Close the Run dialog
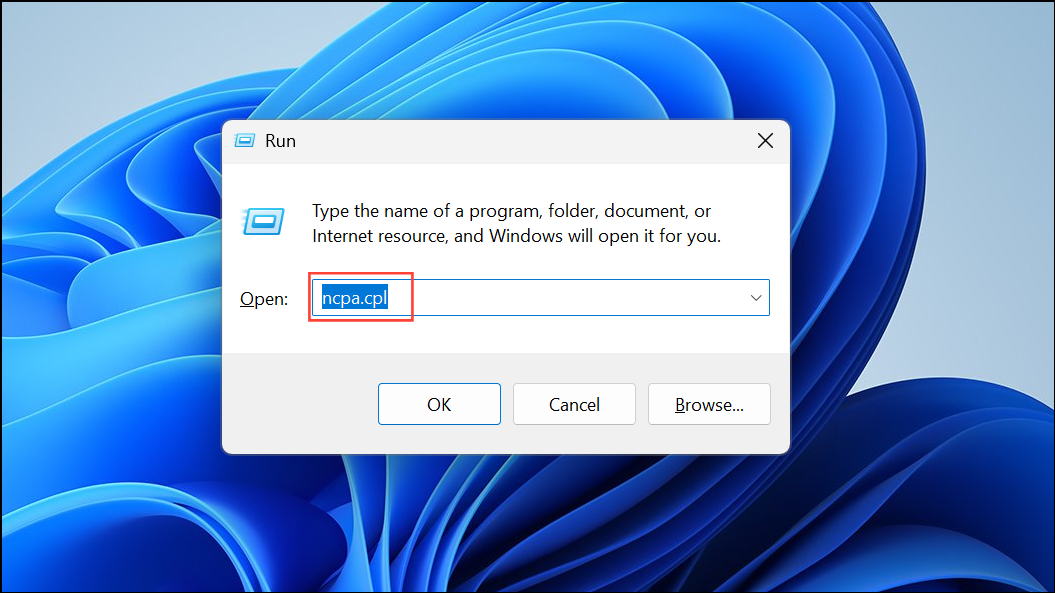This screenshot has height=593, width=1055. coord(765,141)
